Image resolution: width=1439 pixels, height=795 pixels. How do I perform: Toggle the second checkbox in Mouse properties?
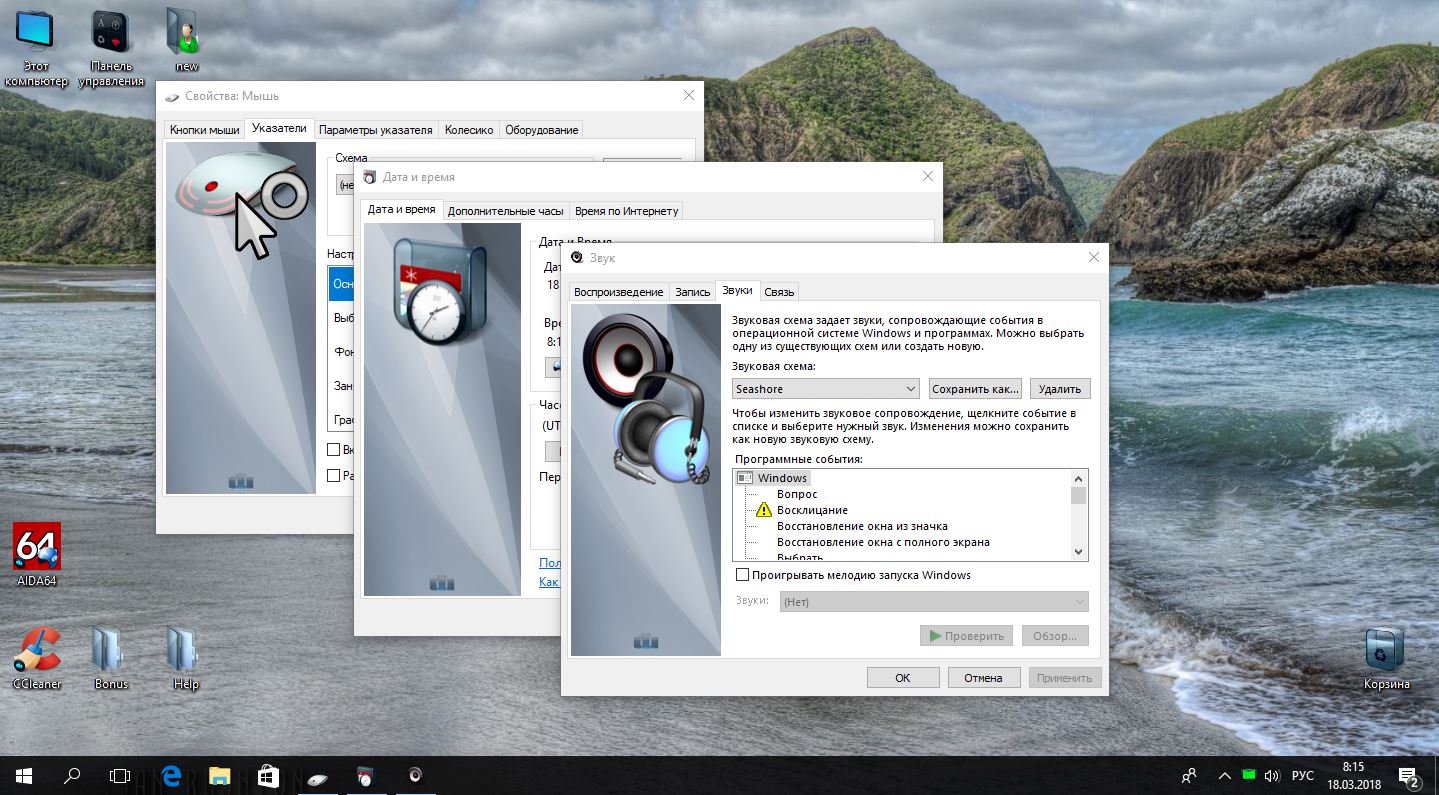335,476
